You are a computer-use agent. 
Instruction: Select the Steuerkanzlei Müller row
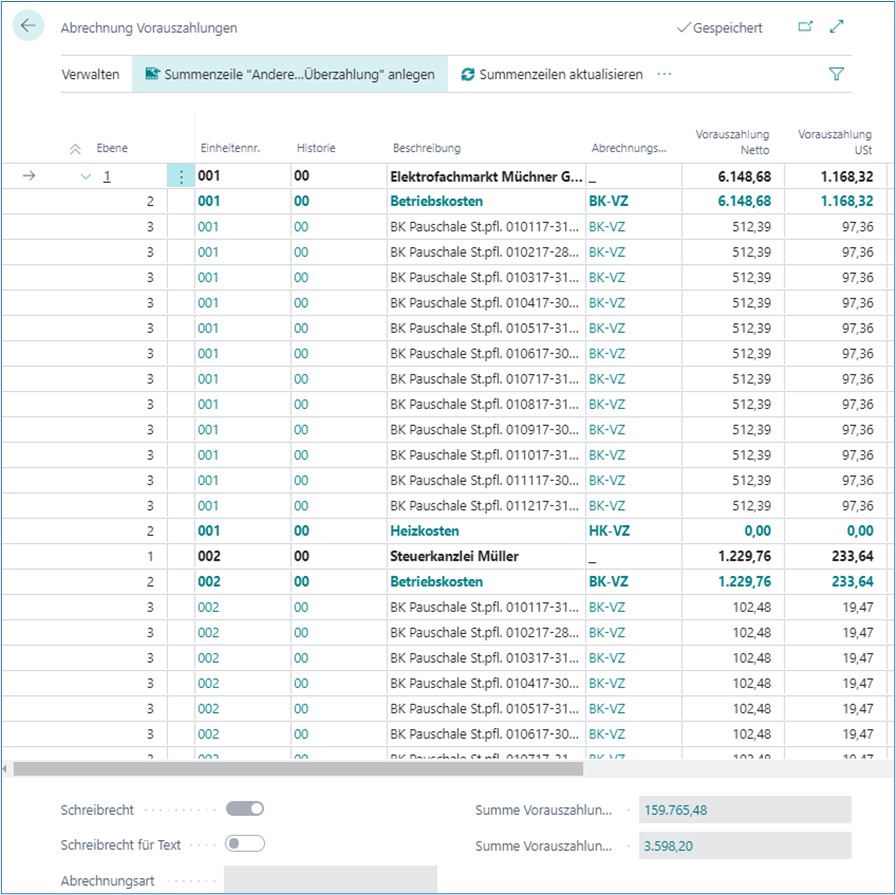[x=455, y=556]
